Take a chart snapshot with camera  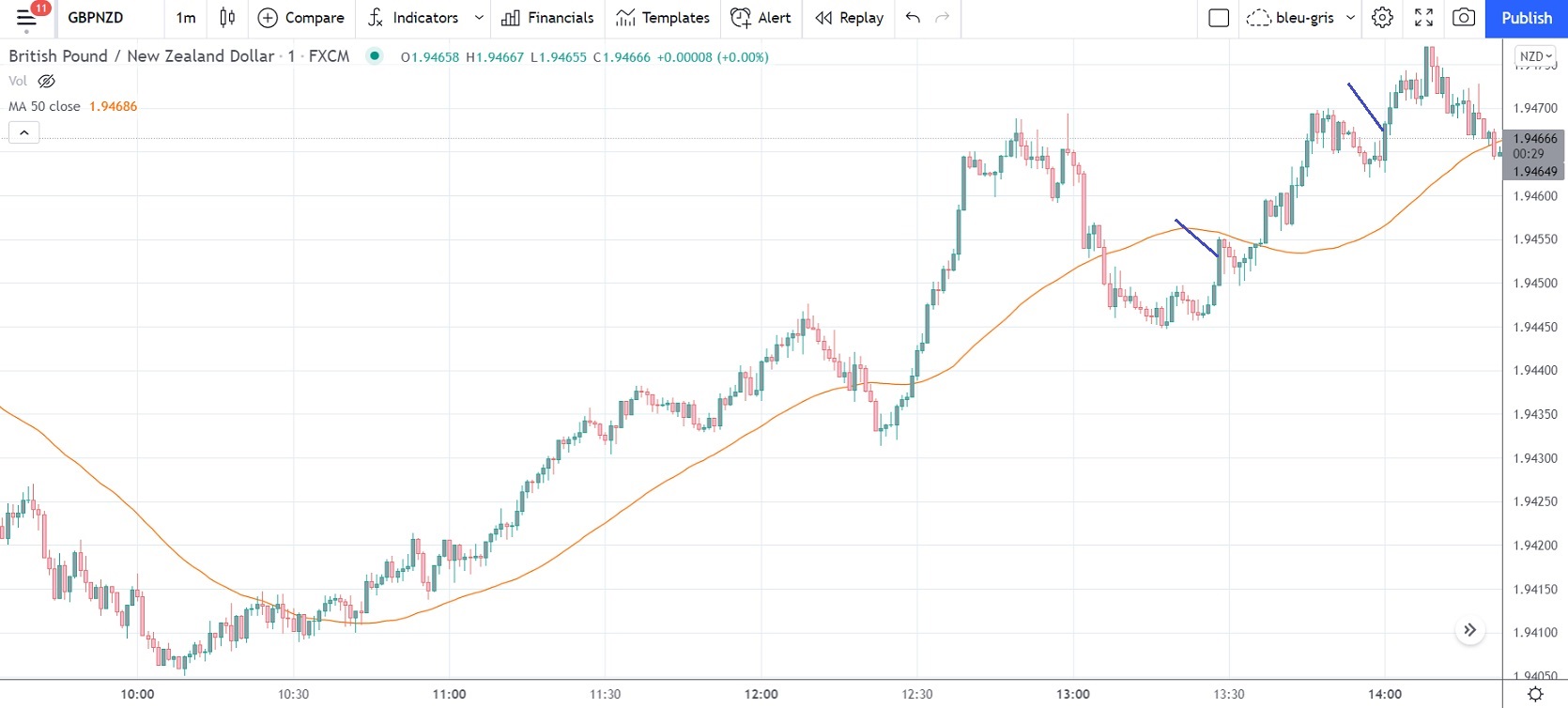coord(1463,17)
